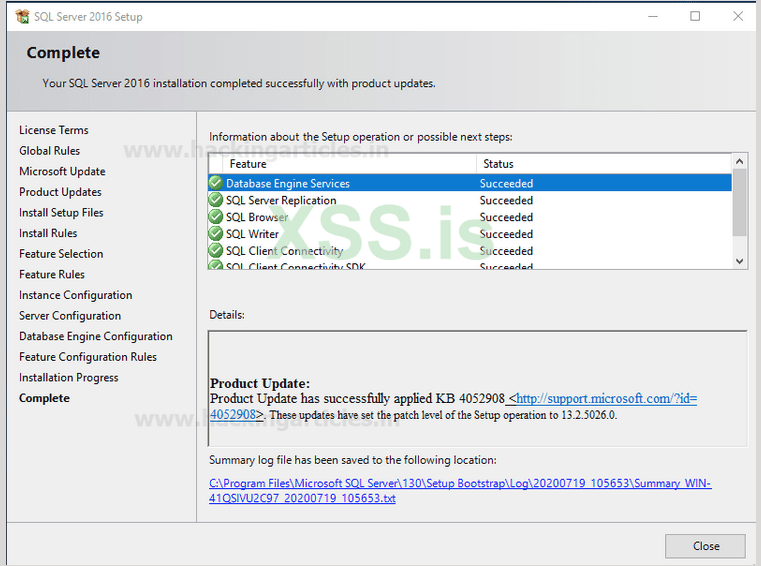Click the feature list scroll up arrow
761x566 pixels.
739,161
